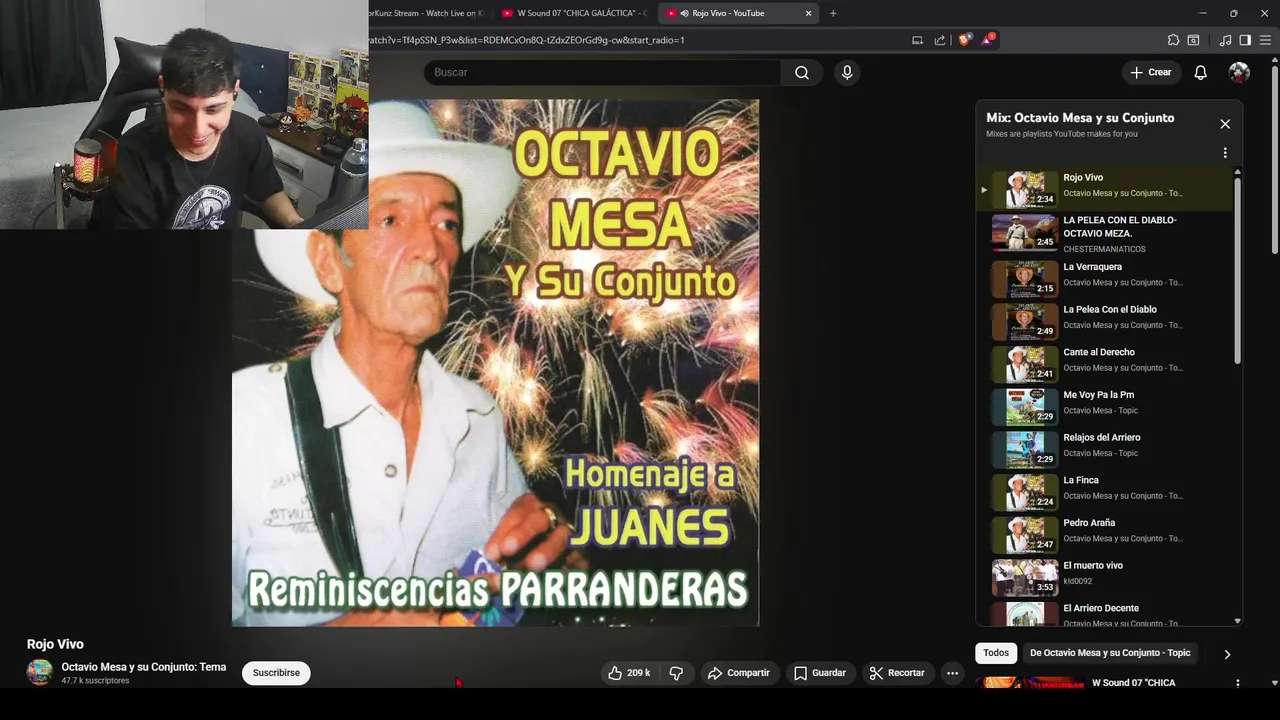Click 'Mix: Octavio Mesa y su Conjunto' heading
Image resolution: width=1280 pixels, height=720 pixels.
pos(1080,118)
